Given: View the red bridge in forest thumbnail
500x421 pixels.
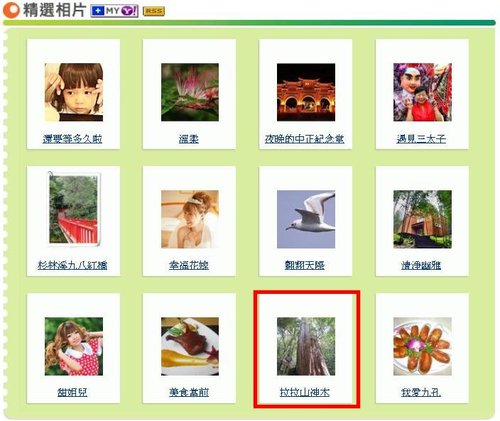Looking at the screenshot, I should (74, 209).
